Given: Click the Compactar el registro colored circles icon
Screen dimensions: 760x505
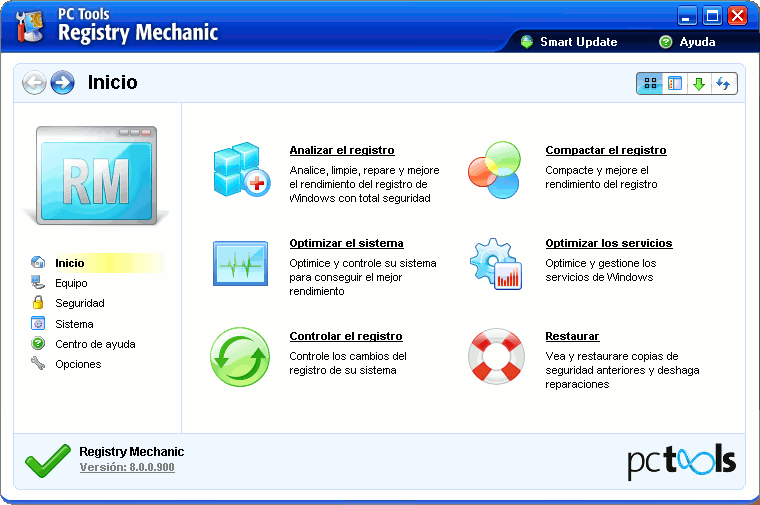Looking at the screenshot, I should click(494, 170).
